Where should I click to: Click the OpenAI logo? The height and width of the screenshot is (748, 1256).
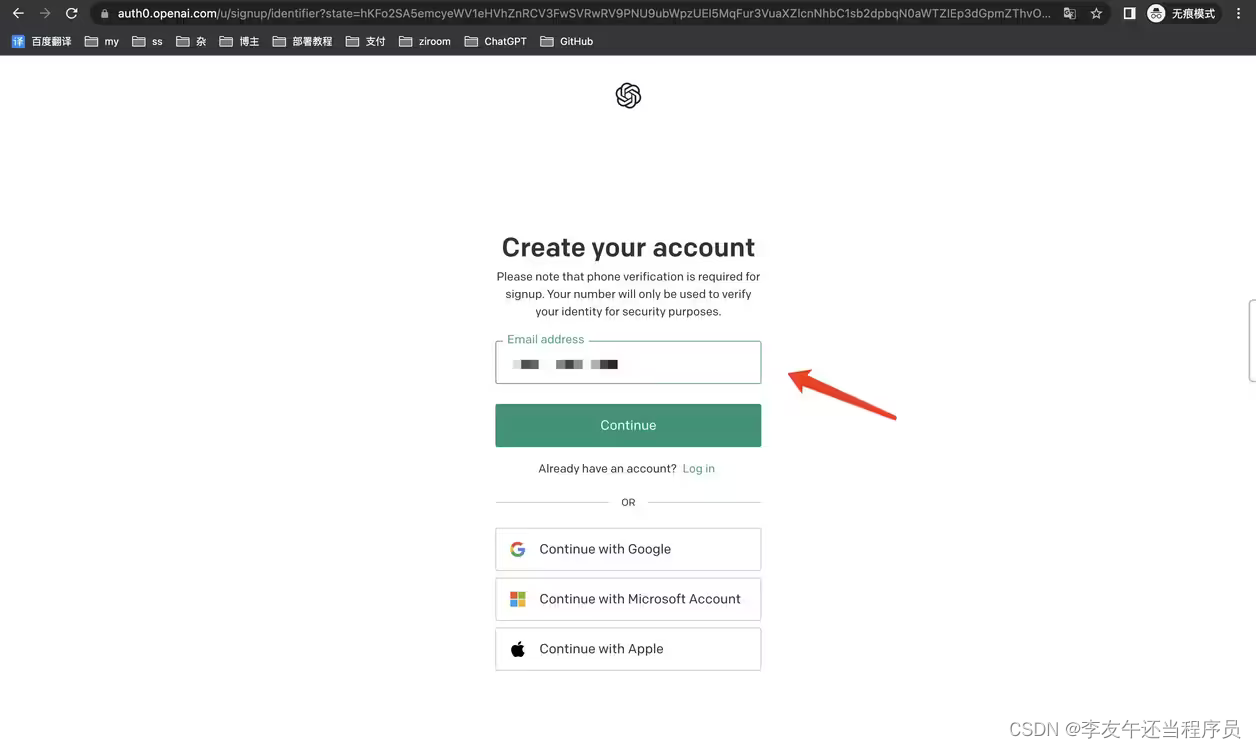click(x=628, y=96)
